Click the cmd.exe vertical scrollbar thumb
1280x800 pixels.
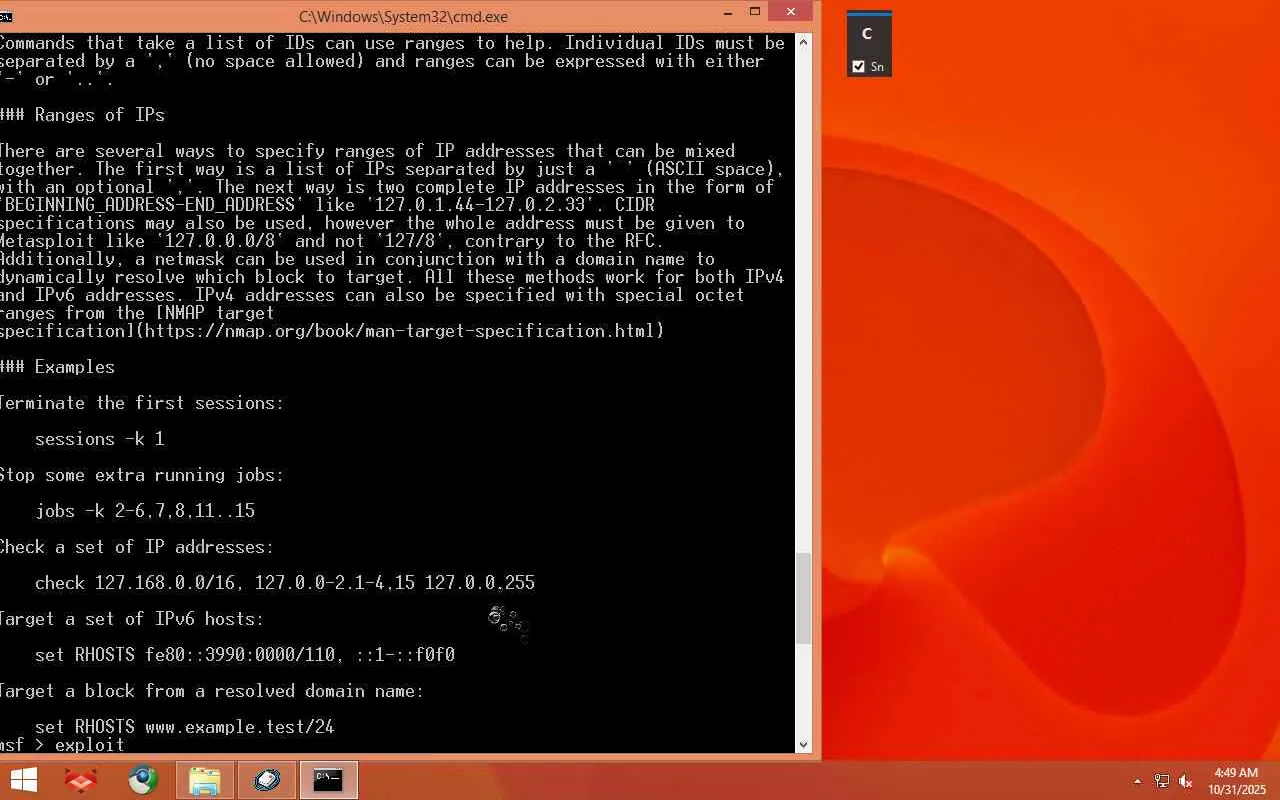[x=803, y=598]
